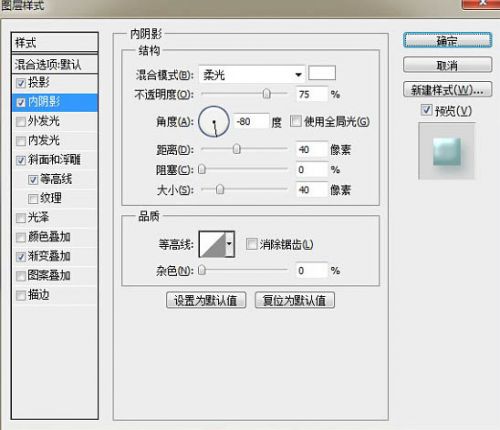Image resolution: width=500 pixels, height=430 pixels.
Task: Click the 设置为默认值 button
Action: 206,300
